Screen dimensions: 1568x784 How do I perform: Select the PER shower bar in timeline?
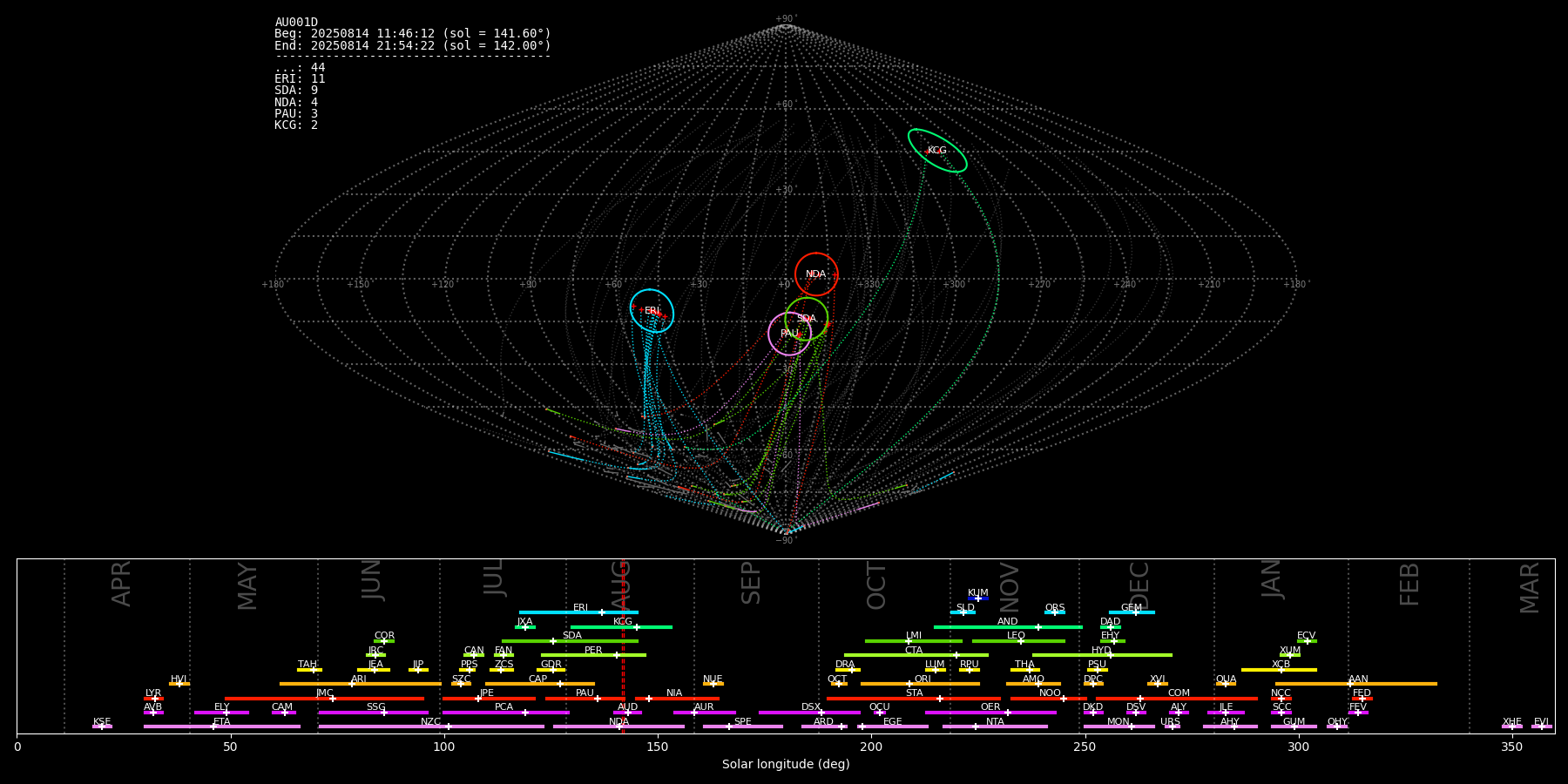pyautogui.click(x=593, y=655)
